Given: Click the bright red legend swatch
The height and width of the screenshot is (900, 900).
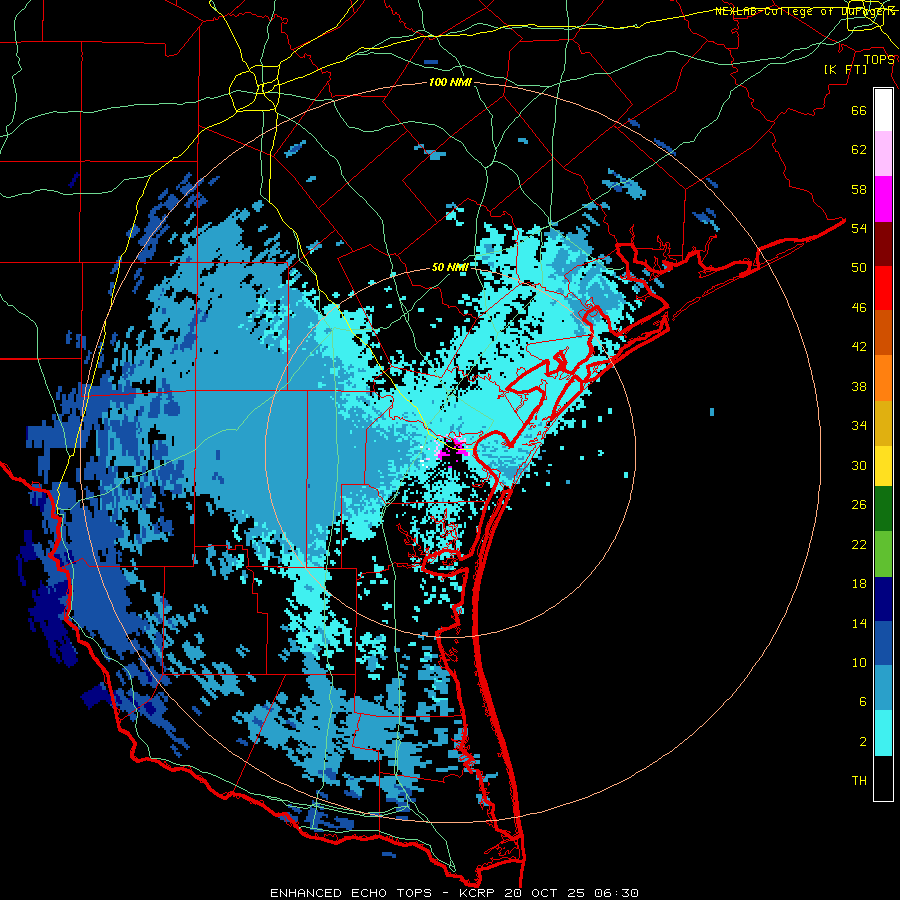Looking at the screenshot, I should 883,288.
